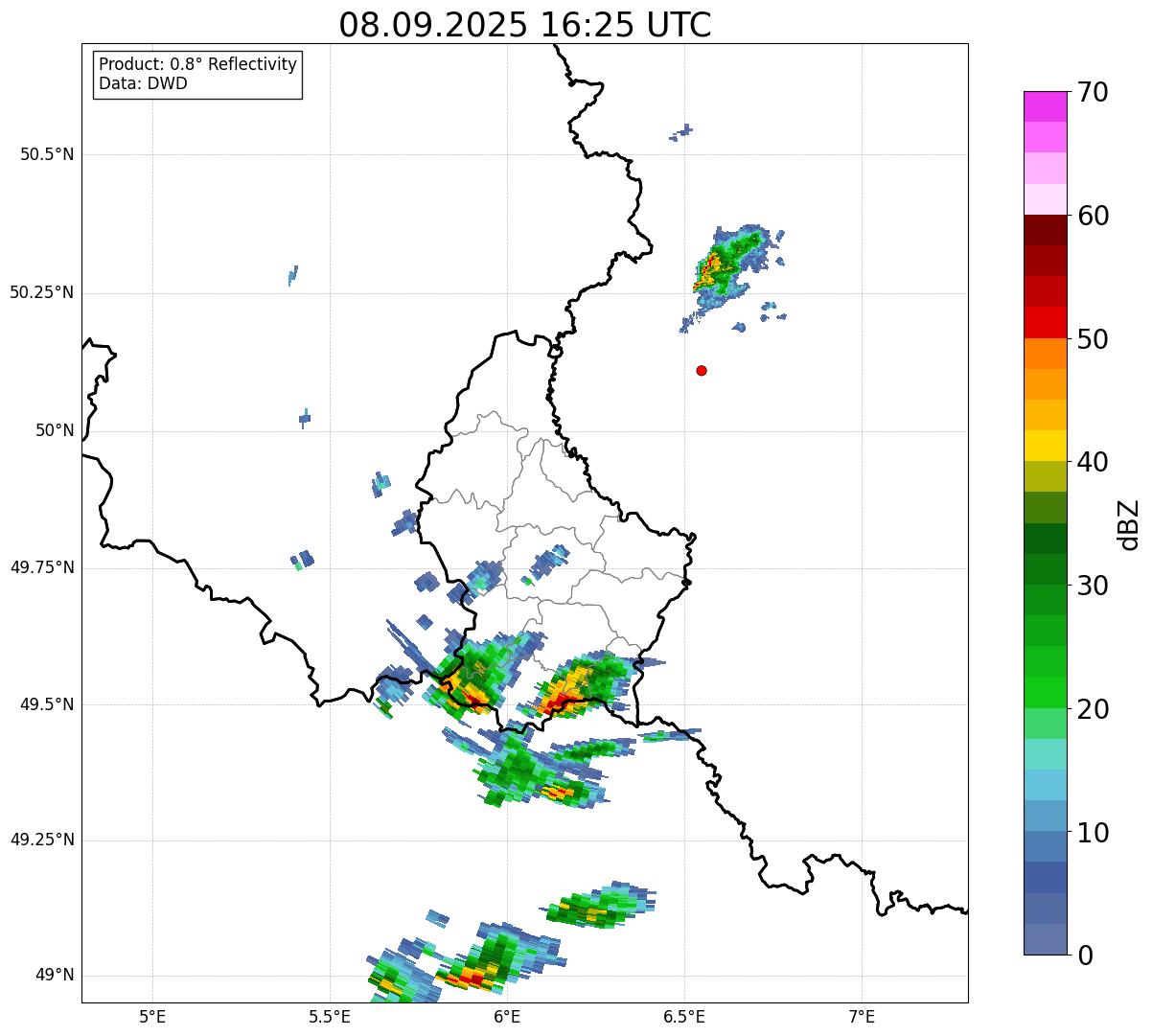Click the 'Data: DWD' label
Screen dimensions: 1152x1036
pyautogui.click(x=143, y=83)
